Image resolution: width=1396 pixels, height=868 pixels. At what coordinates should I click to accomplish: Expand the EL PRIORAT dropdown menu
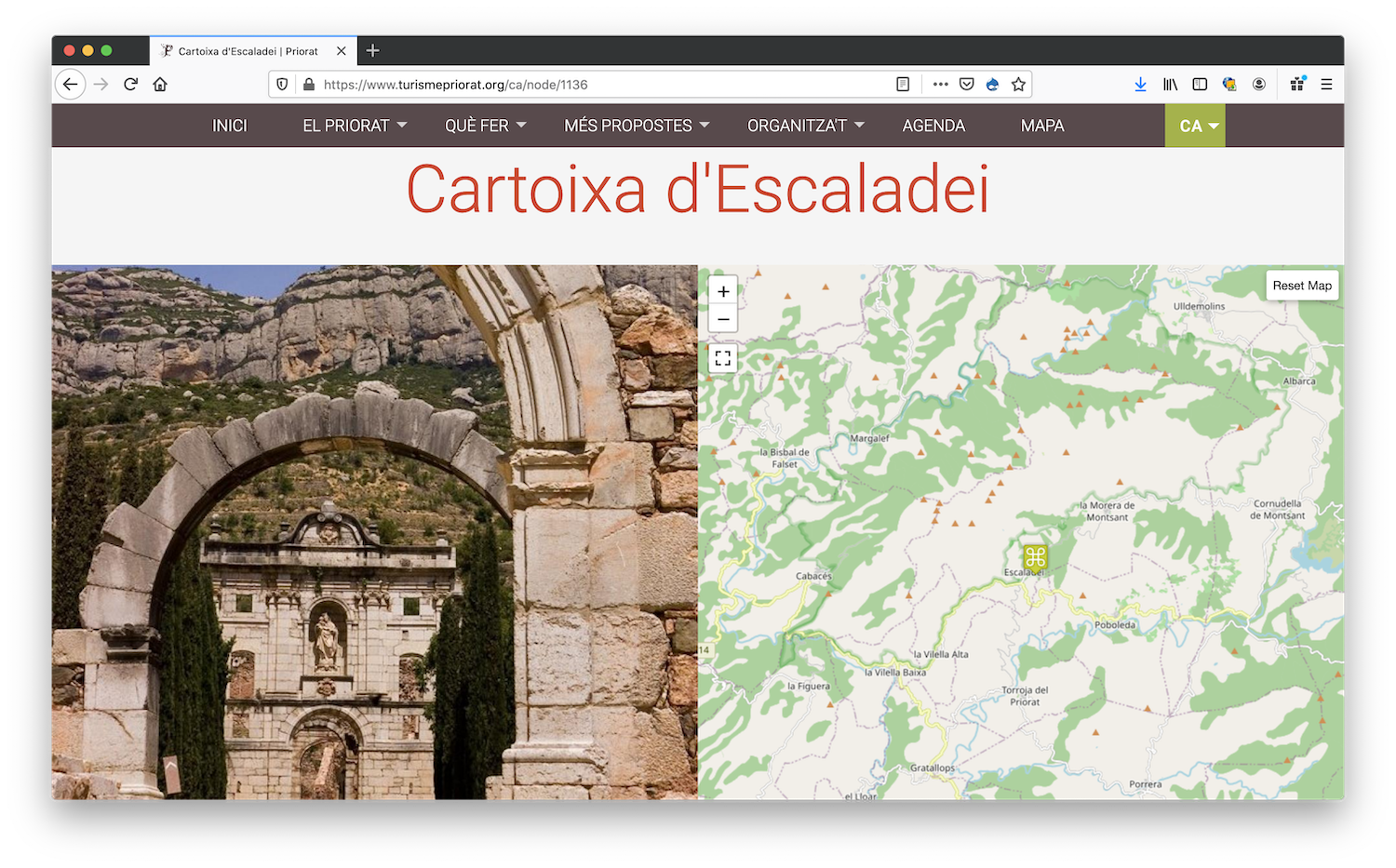[355, 126]
